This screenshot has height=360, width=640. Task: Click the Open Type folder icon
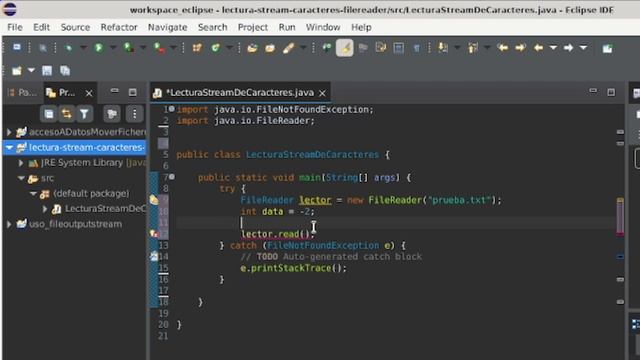click(252, 48)
